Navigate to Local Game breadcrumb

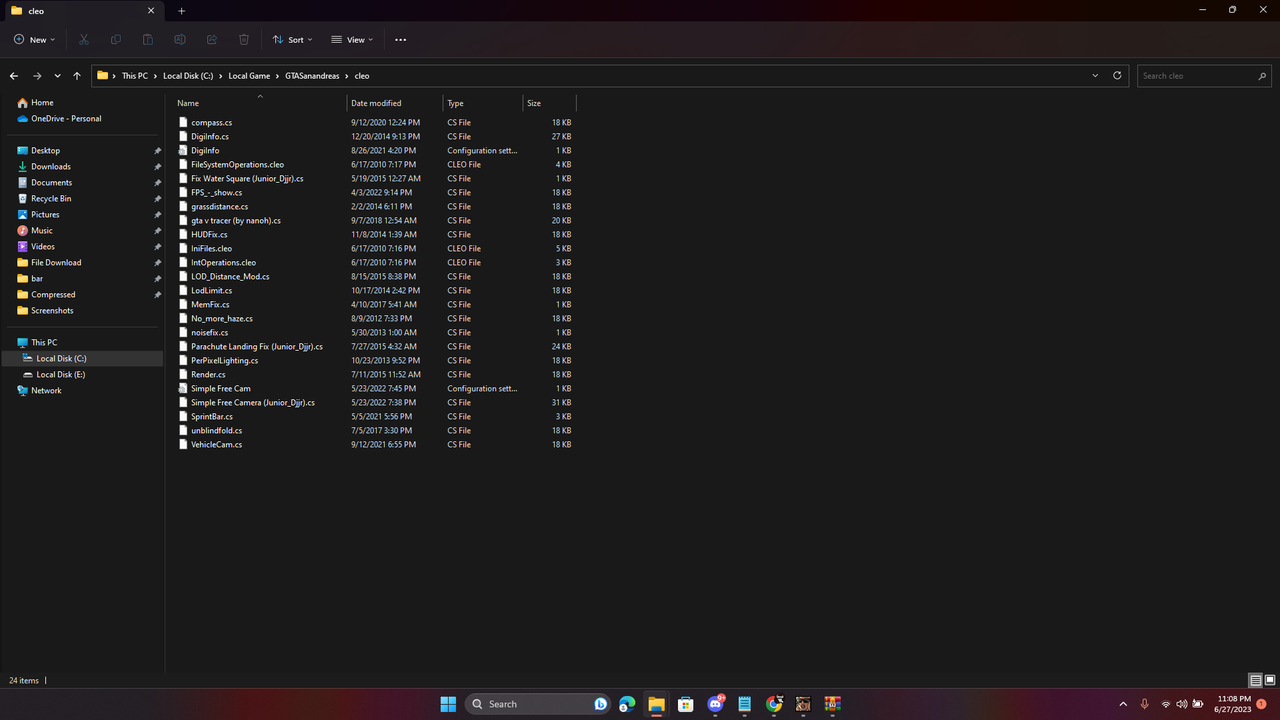(x=249, y=76)
